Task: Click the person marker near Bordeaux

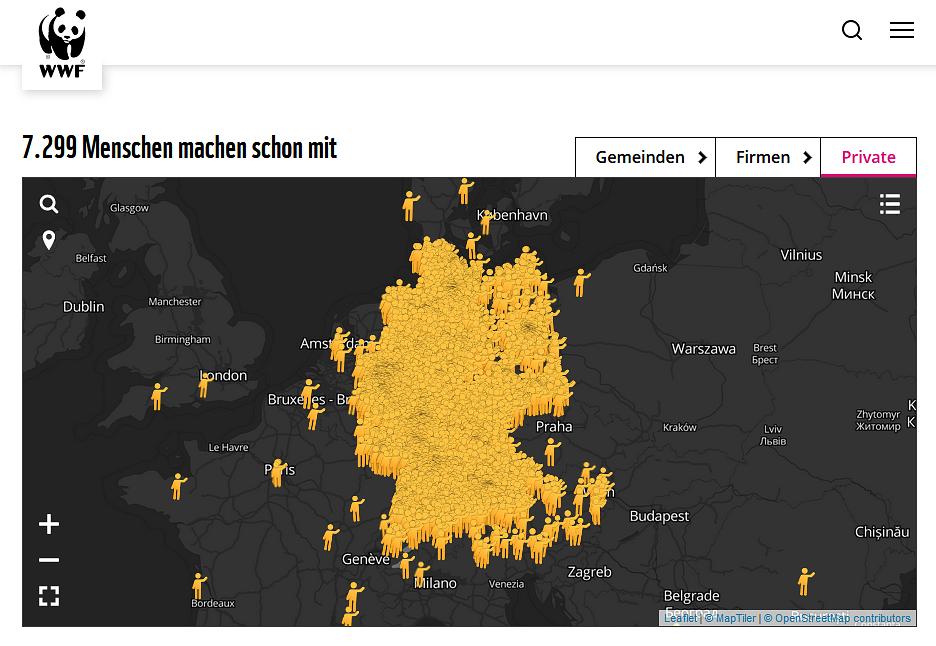Action: point(199,584)
